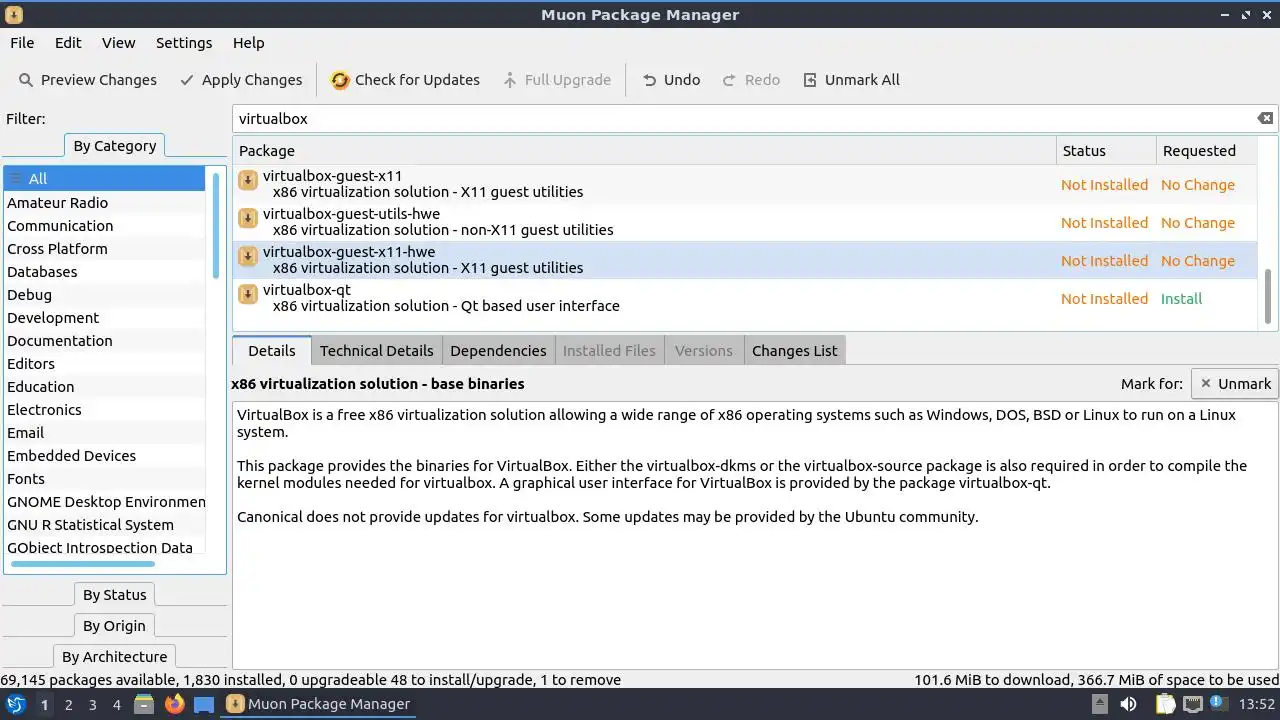This screenshot has height=720, width=1280.
Task: Open the File menu
Action: (x=22, y=43)
